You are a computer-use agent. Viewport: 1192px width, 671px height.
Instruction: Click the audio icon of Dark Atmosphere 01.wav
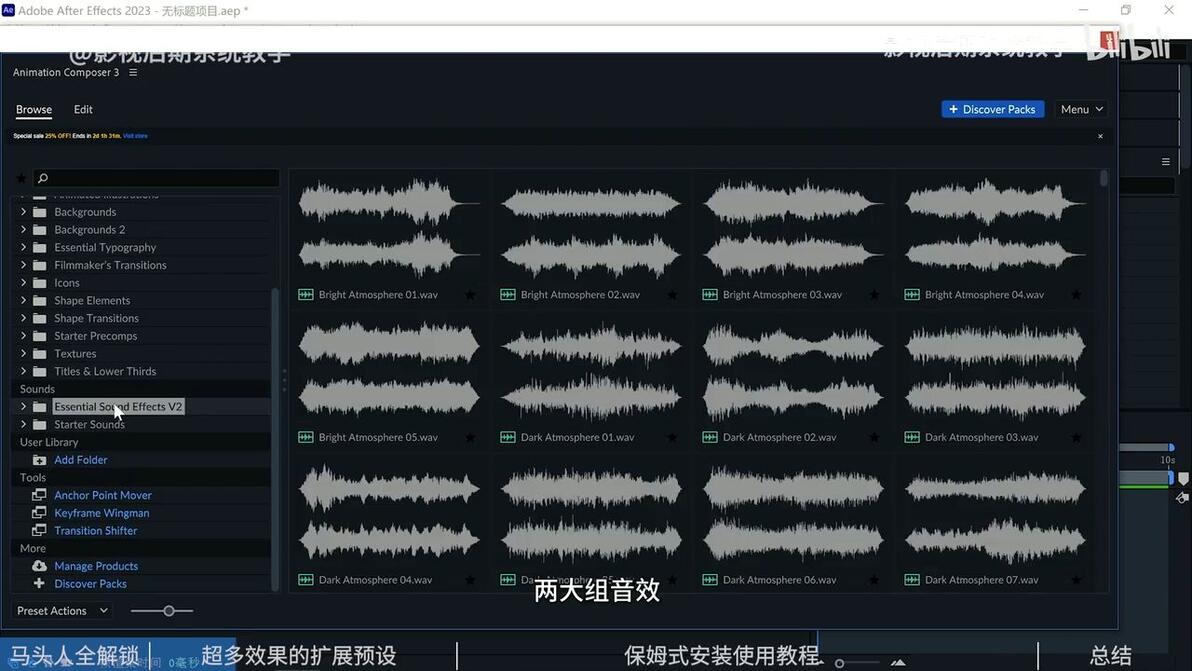click(x=508, y=437)
